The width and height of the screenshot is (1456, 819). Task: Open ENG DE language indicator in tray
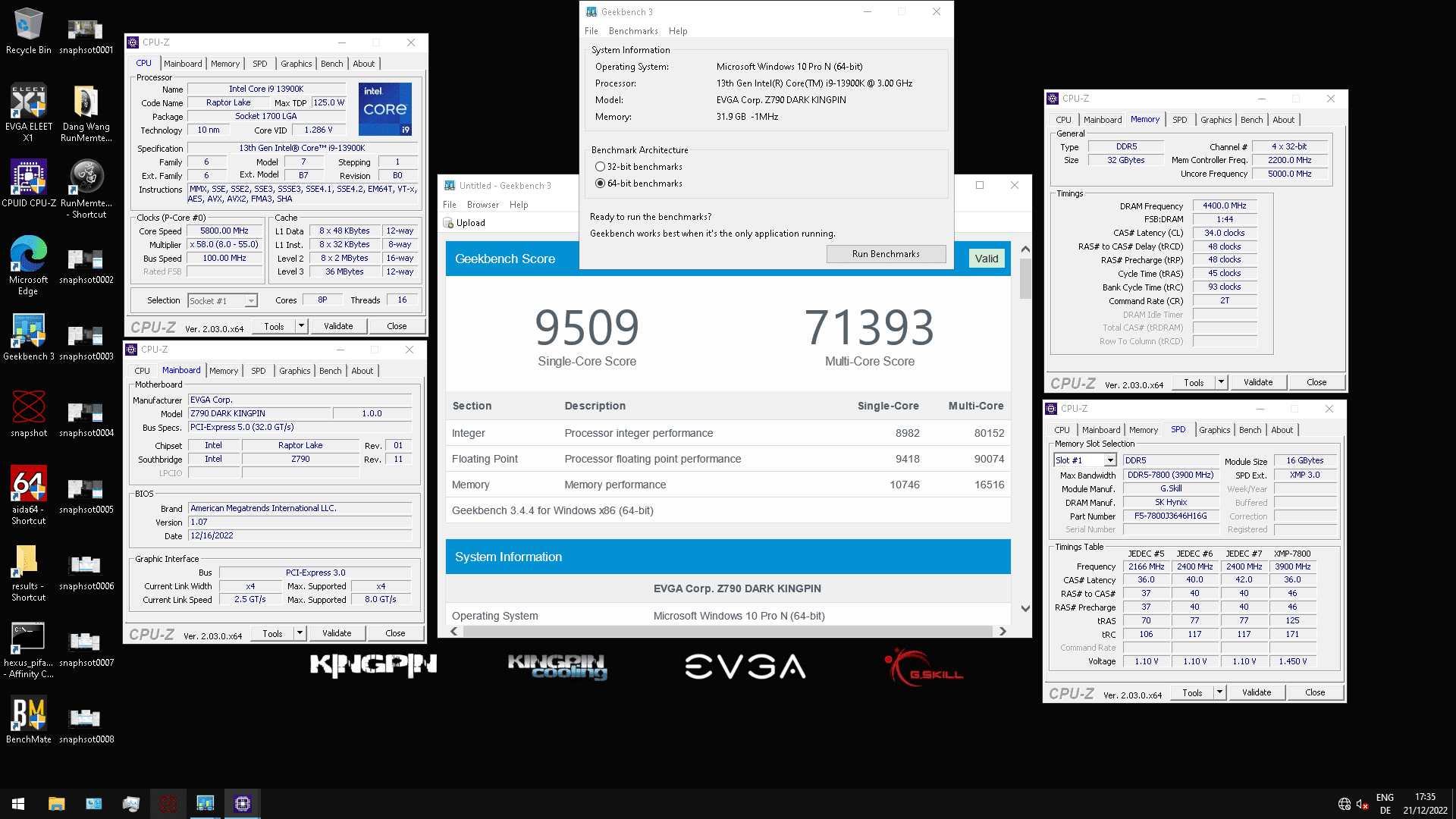(x=1385, y=804)
